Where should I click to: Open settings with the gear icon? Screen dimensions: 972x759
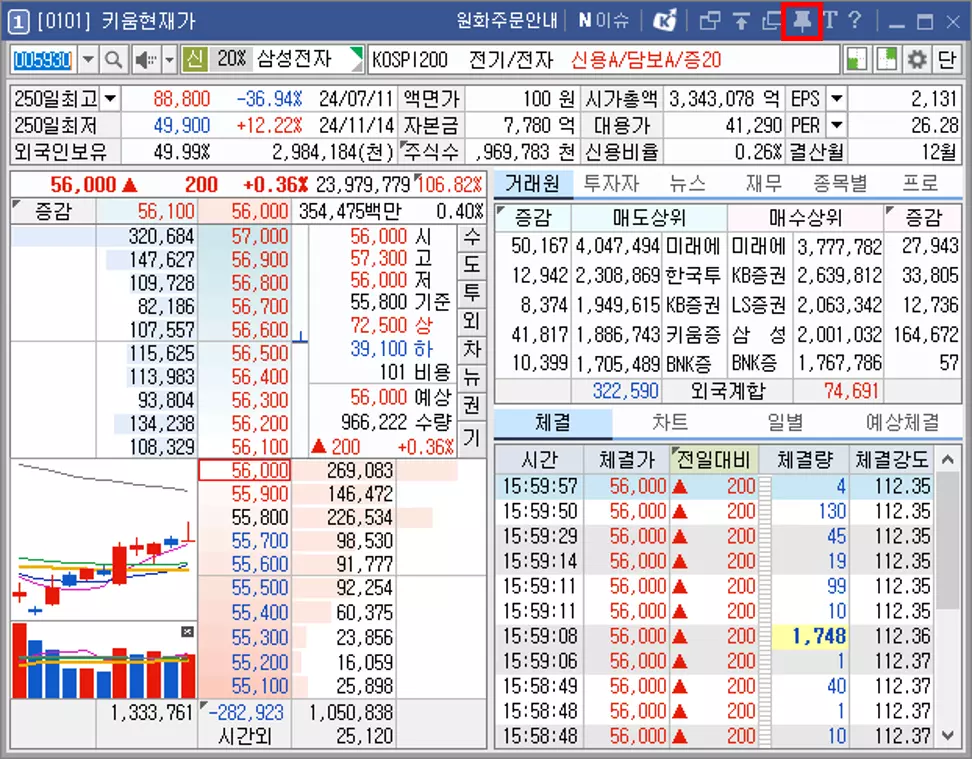click(916, 60)
